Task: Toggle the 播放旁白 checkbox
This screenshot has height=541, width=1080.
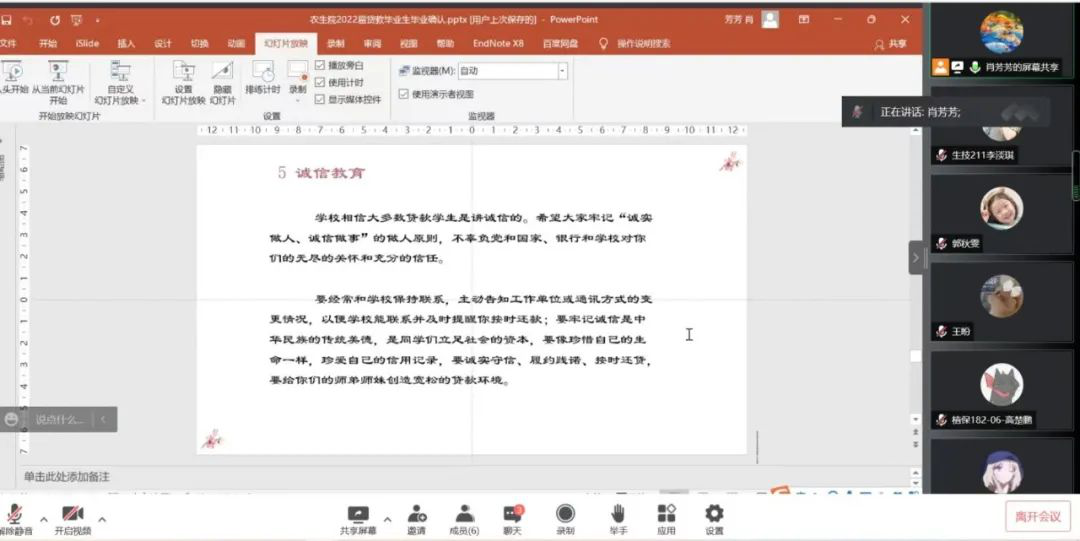Action: (x=320, y=66)
